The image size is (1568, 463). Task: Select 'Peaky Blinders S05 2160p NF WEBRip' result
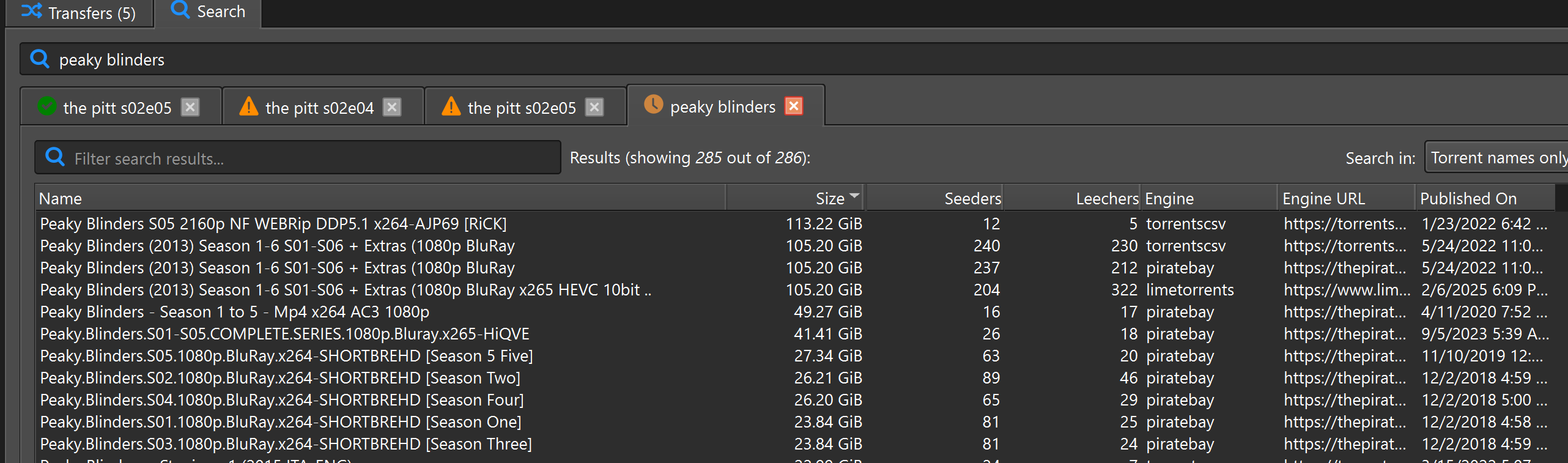coord(273,224)
